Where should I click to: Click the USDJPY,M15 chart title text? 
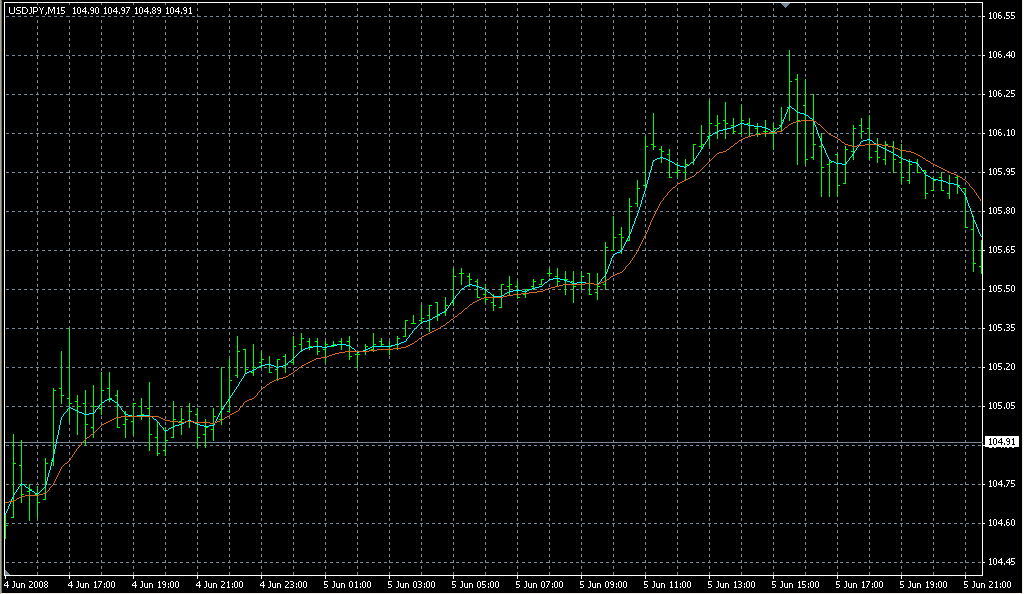(37, 11)
